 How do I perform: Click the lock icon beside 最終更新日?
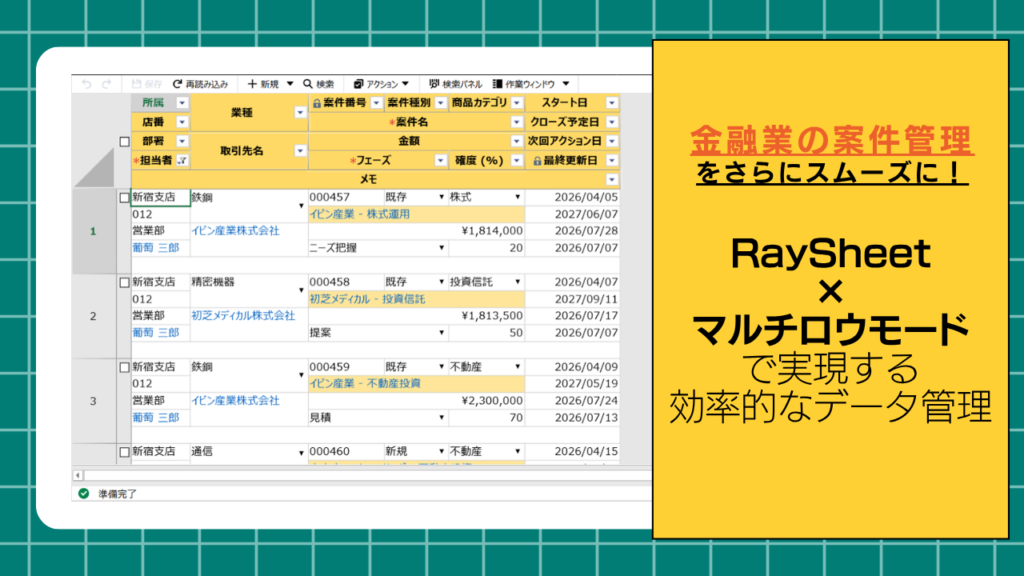point(537,161)
